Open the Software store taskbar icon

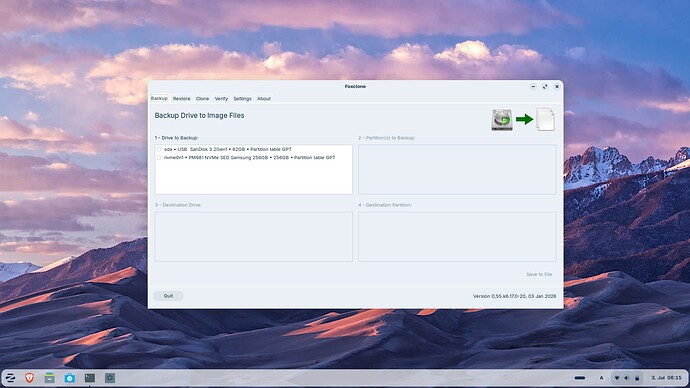[x=70, y=377]
